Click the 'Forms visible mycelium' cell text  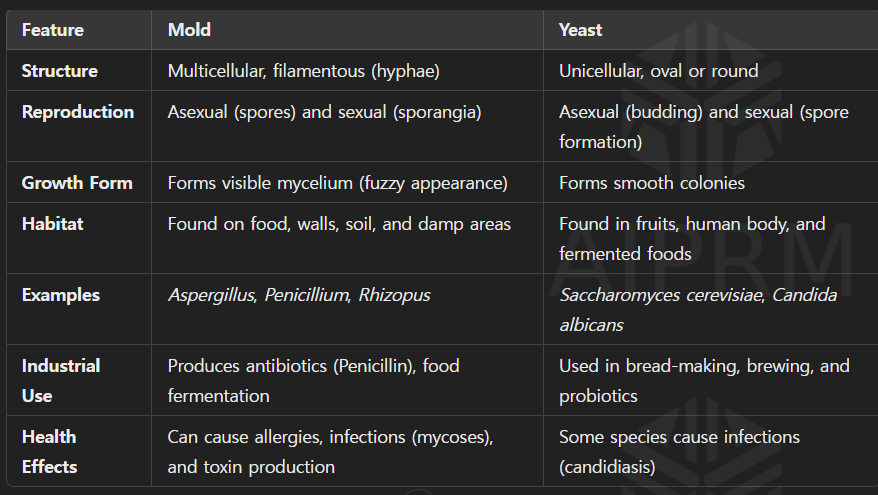coord(337,183)
